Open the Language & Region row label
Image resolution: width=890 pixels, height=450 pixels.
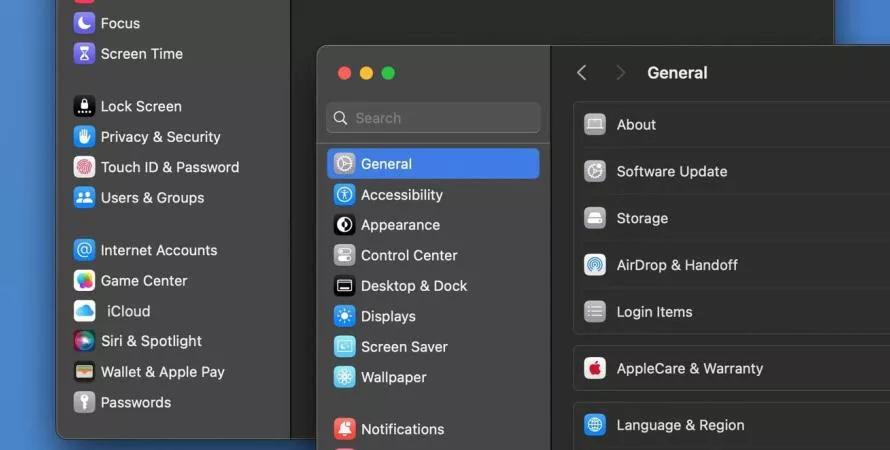pyautogui.click(x=681, y=425)
